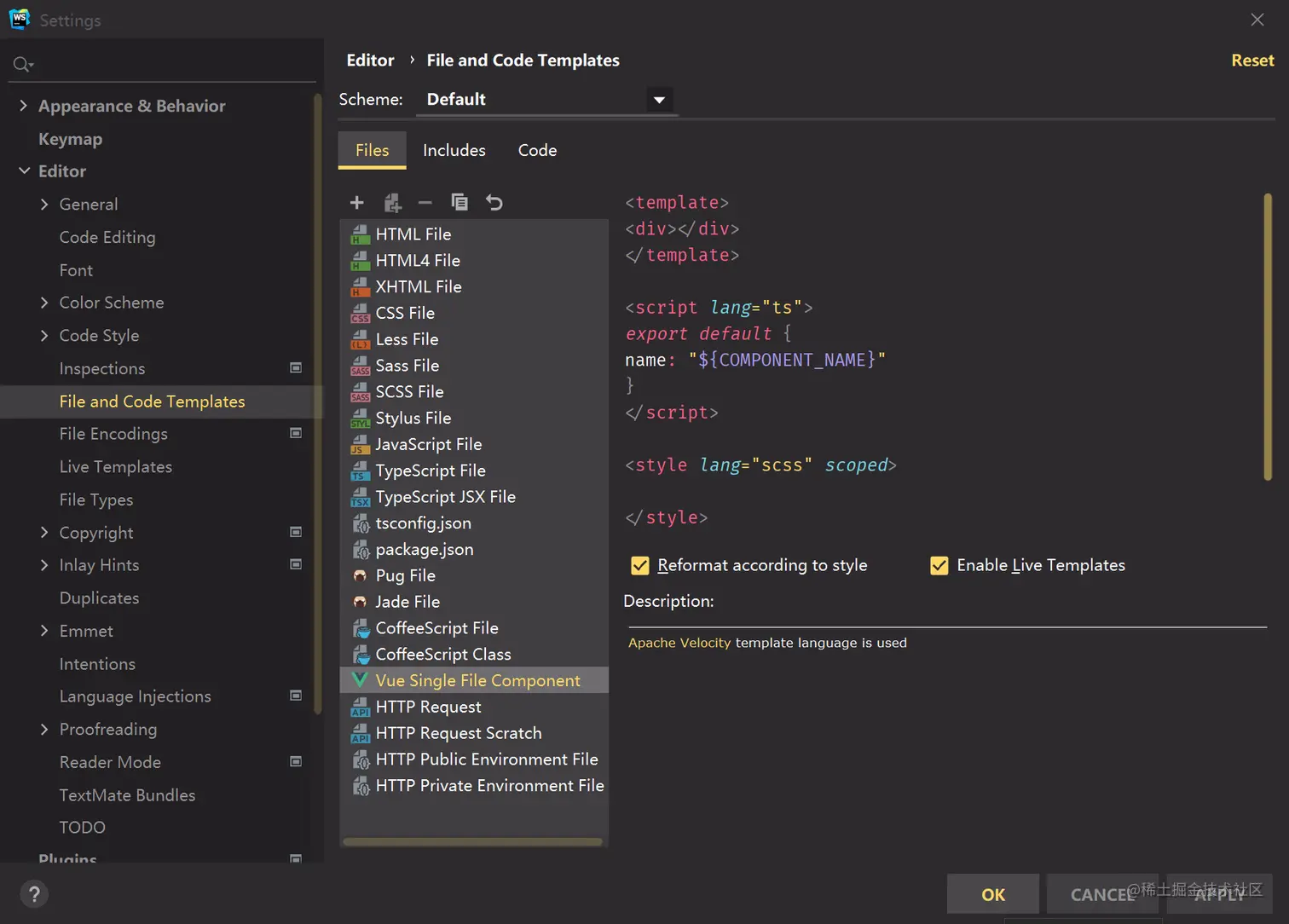Expand the General settings node
Screen dimensions: 1289x924
44,204
